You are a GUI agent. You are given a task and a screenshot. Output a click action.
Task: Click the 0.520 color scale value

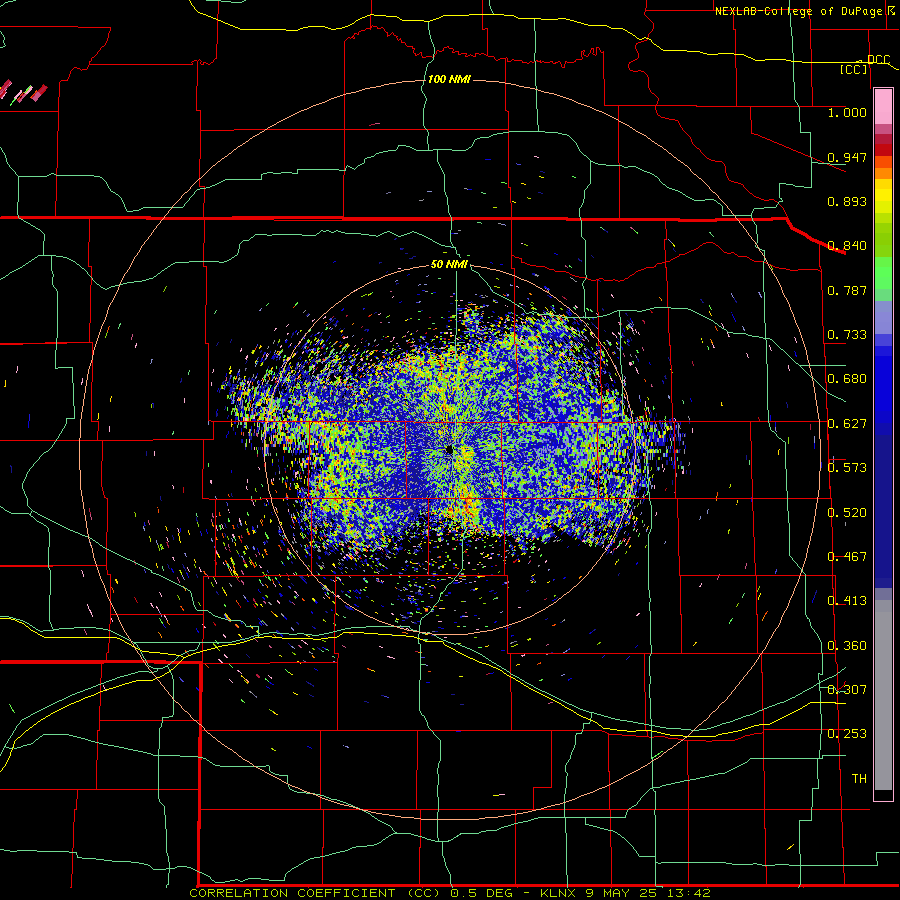[847, 513]
